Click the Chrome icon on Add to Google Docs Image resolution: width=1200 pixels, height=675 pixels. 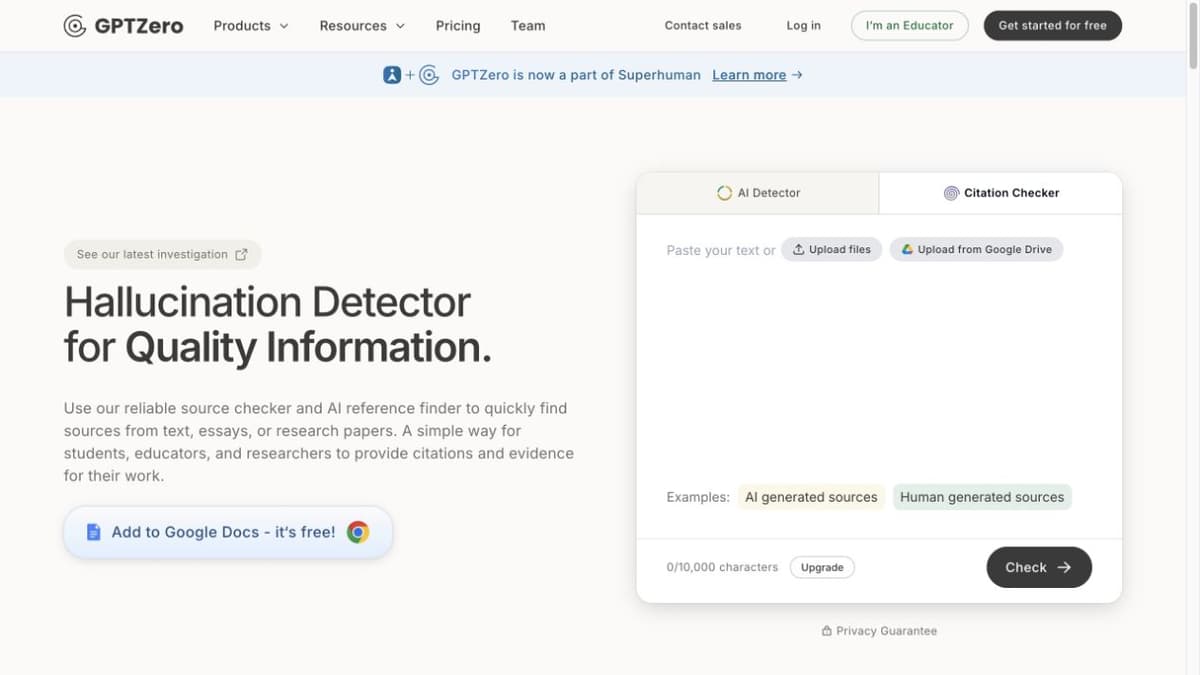click(358, 532)
